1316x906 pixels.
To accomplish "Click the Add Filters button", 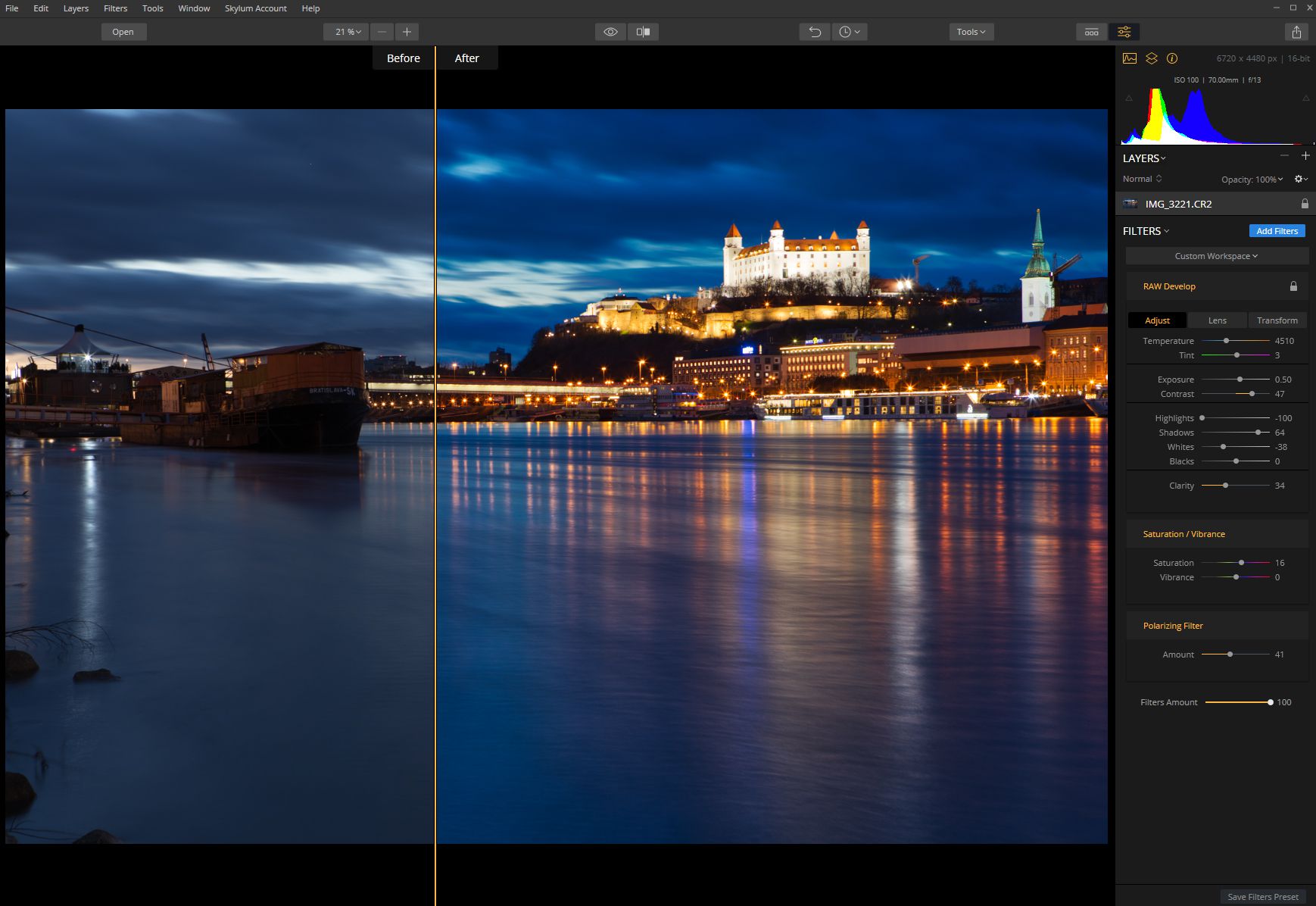I will point(1277,231).
